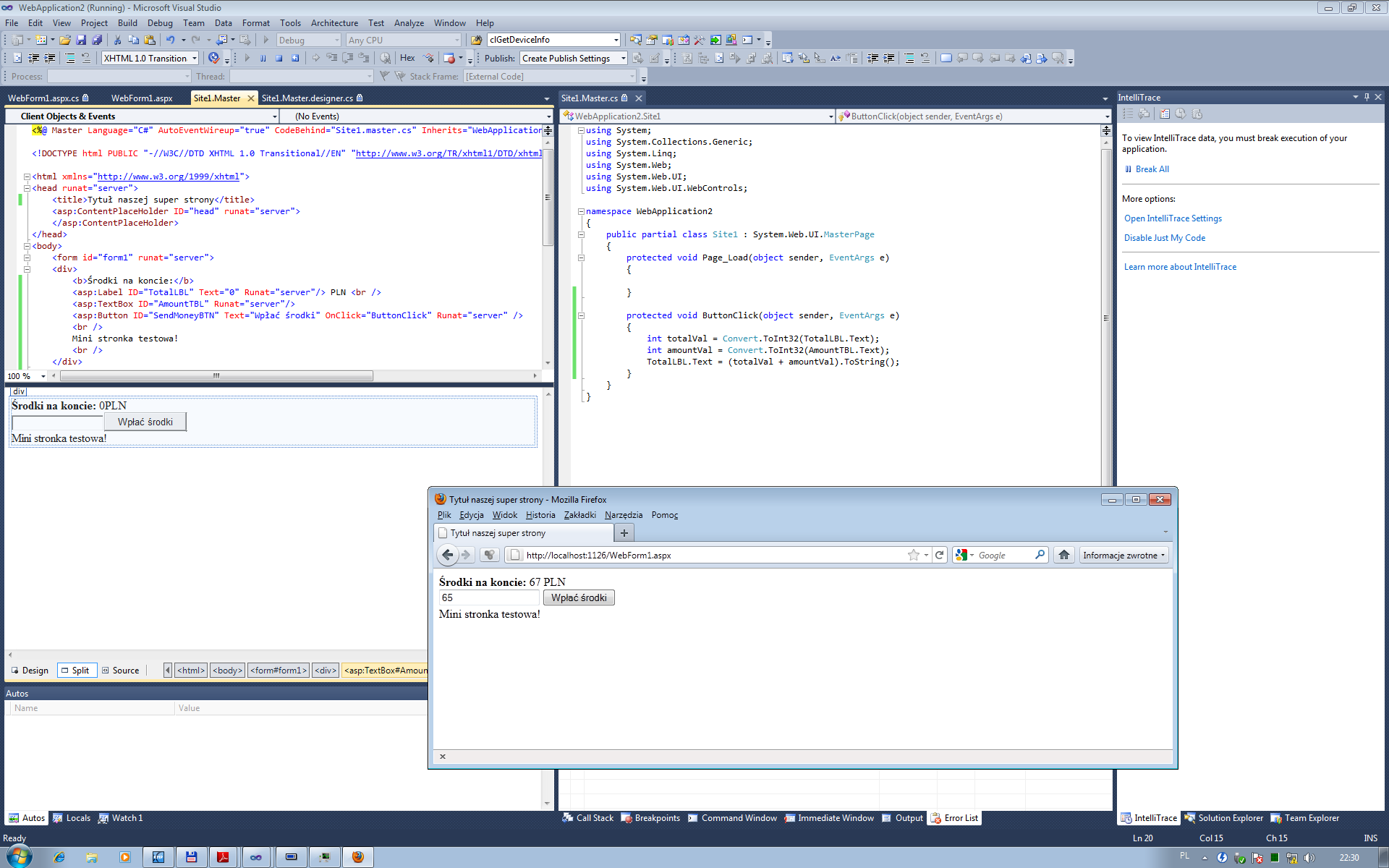Switch to the Site1.Master.designer.cs tab
The height and width of the screenshot is (868, 1389).
312,98
